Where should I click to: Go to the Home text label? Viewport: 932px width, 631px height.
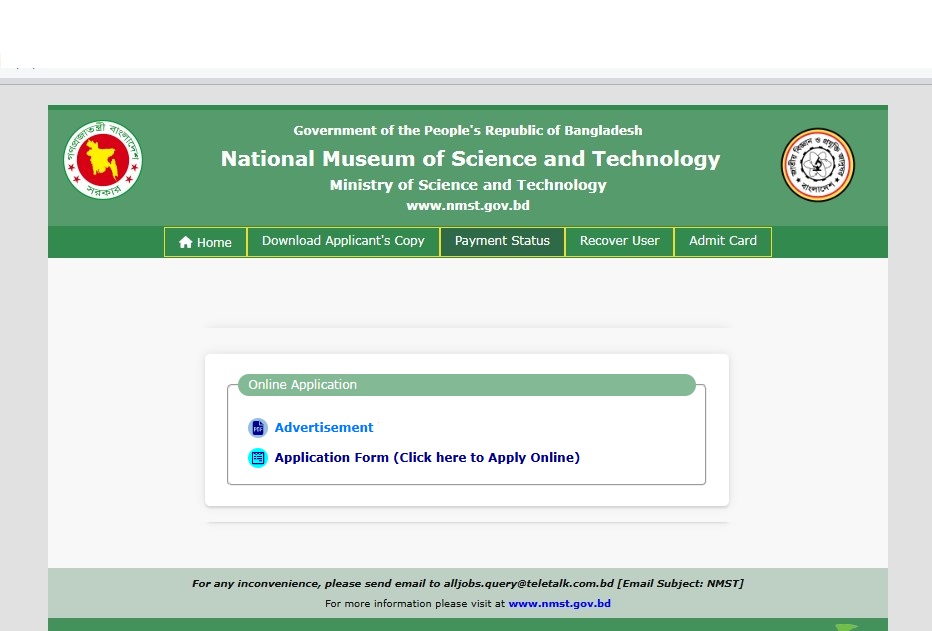214,242
